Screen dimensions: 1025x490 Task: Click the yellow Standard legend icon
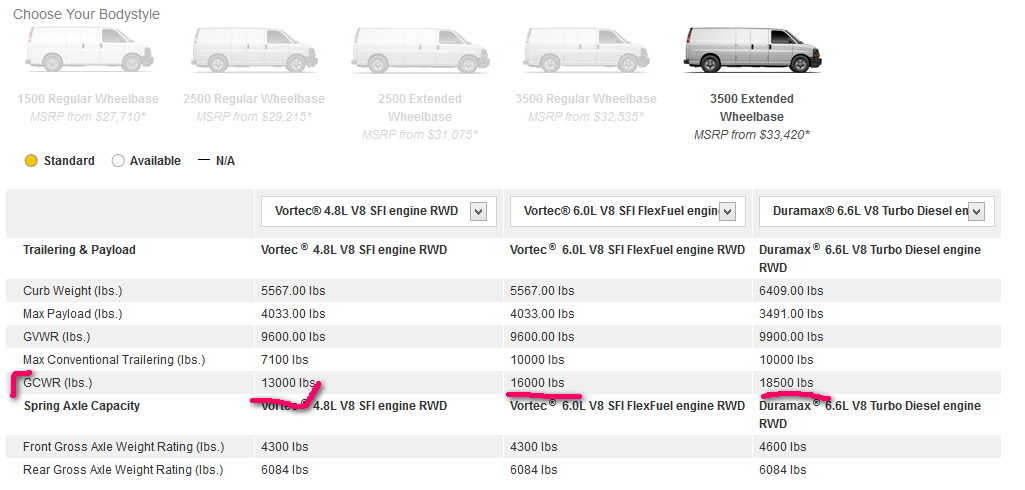click(x=31, y=161)
